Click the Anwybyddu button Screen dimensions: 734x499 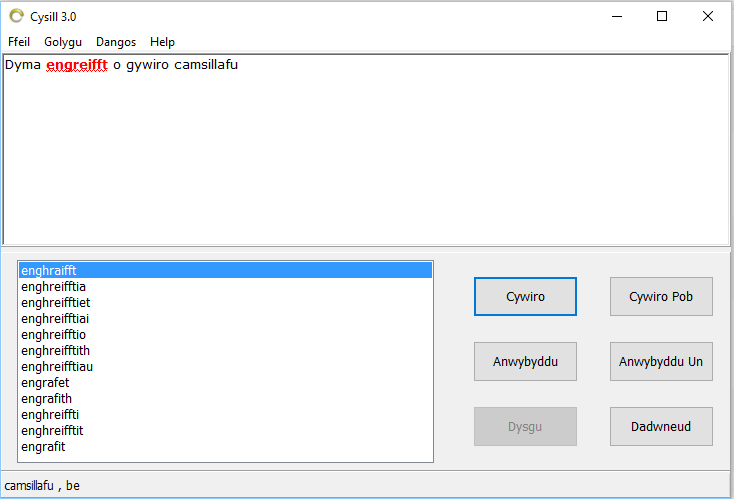(525, 361)
